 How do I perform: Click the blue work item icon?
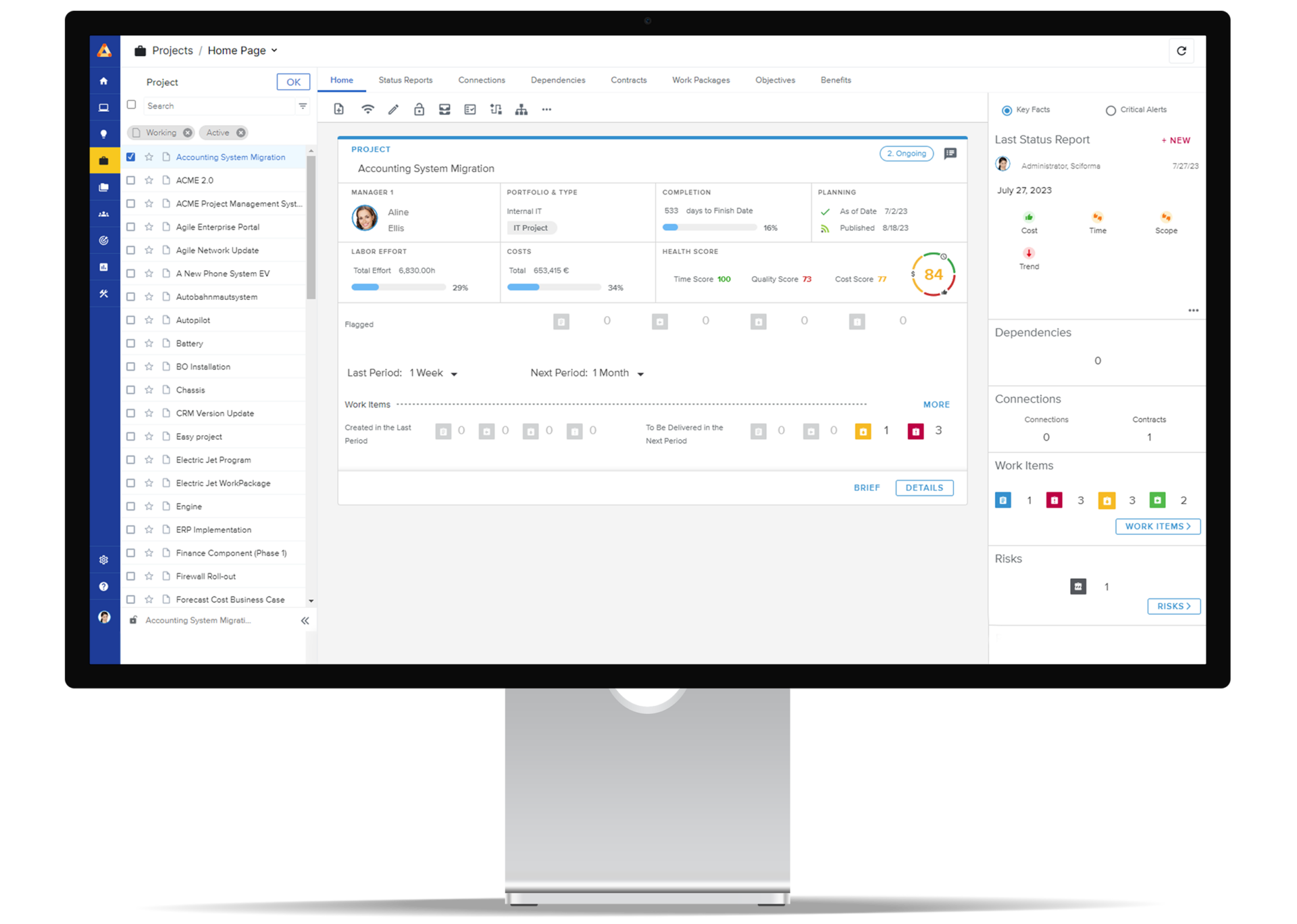1003,500
